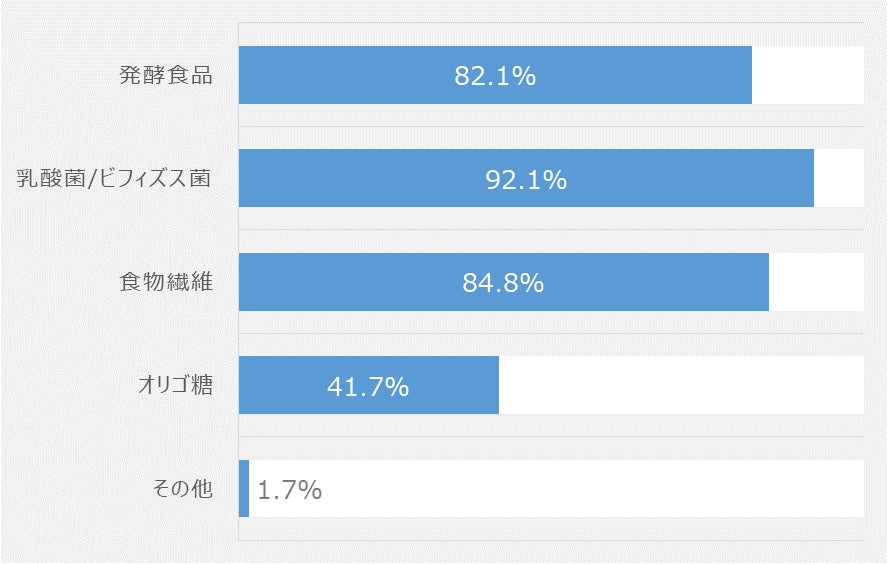Click the 食物繊維 blue bar

(x=503, y=282)
